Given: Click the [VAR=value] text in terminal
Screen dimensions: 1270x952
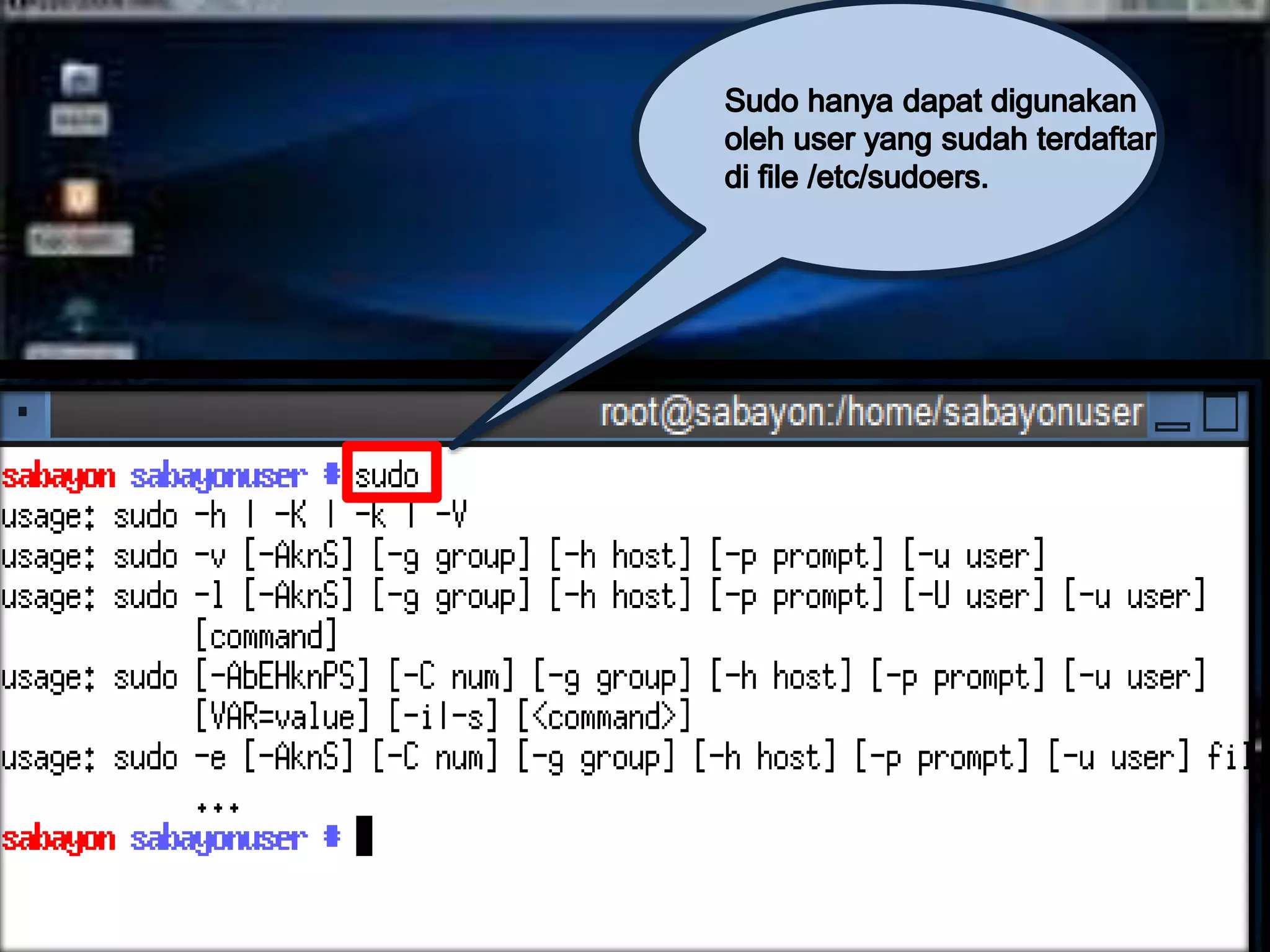Looking at the screenshot, I should pyautogui.click(x=282, y=716).
